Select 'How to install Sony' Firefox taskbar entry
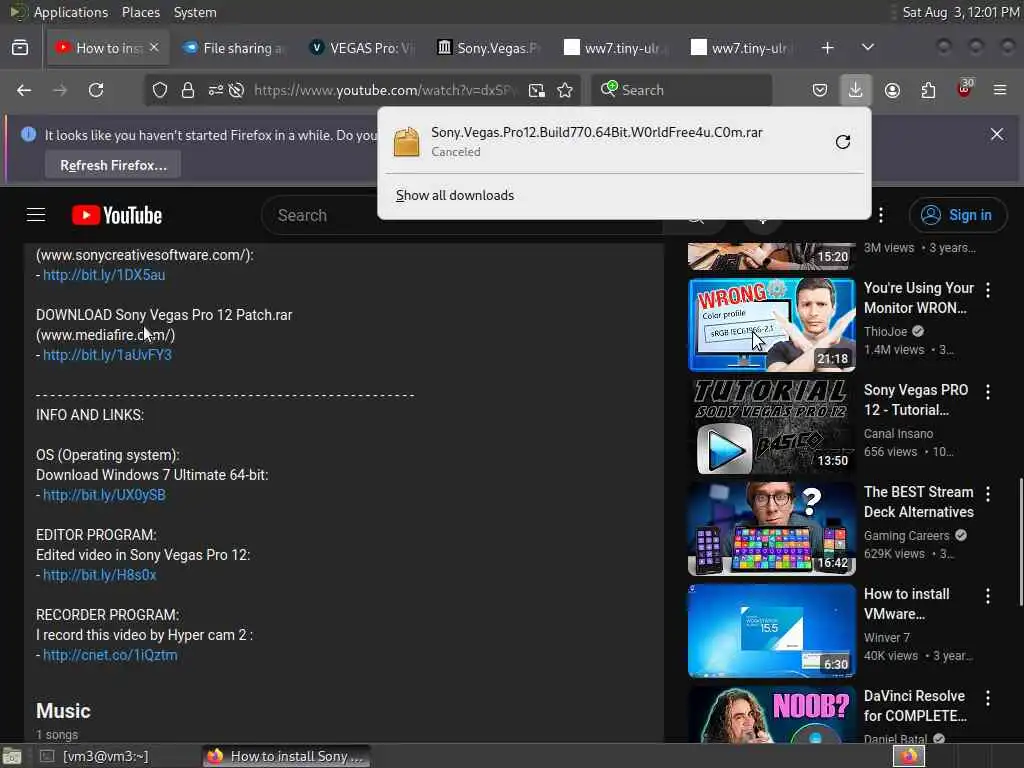 tap(286, 756)
